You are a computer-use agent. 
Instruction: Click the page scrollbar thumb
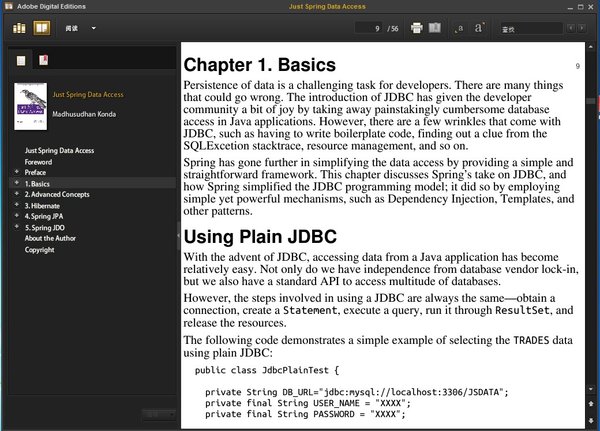click(x=591, y=101)
